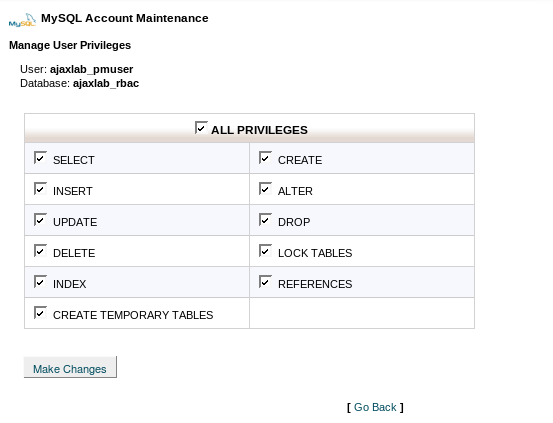The width and height of the screenshot is (553, 423).
Task: Click the LOCK TABLES label
Action: pyautogui.click(x=315, y=253)
